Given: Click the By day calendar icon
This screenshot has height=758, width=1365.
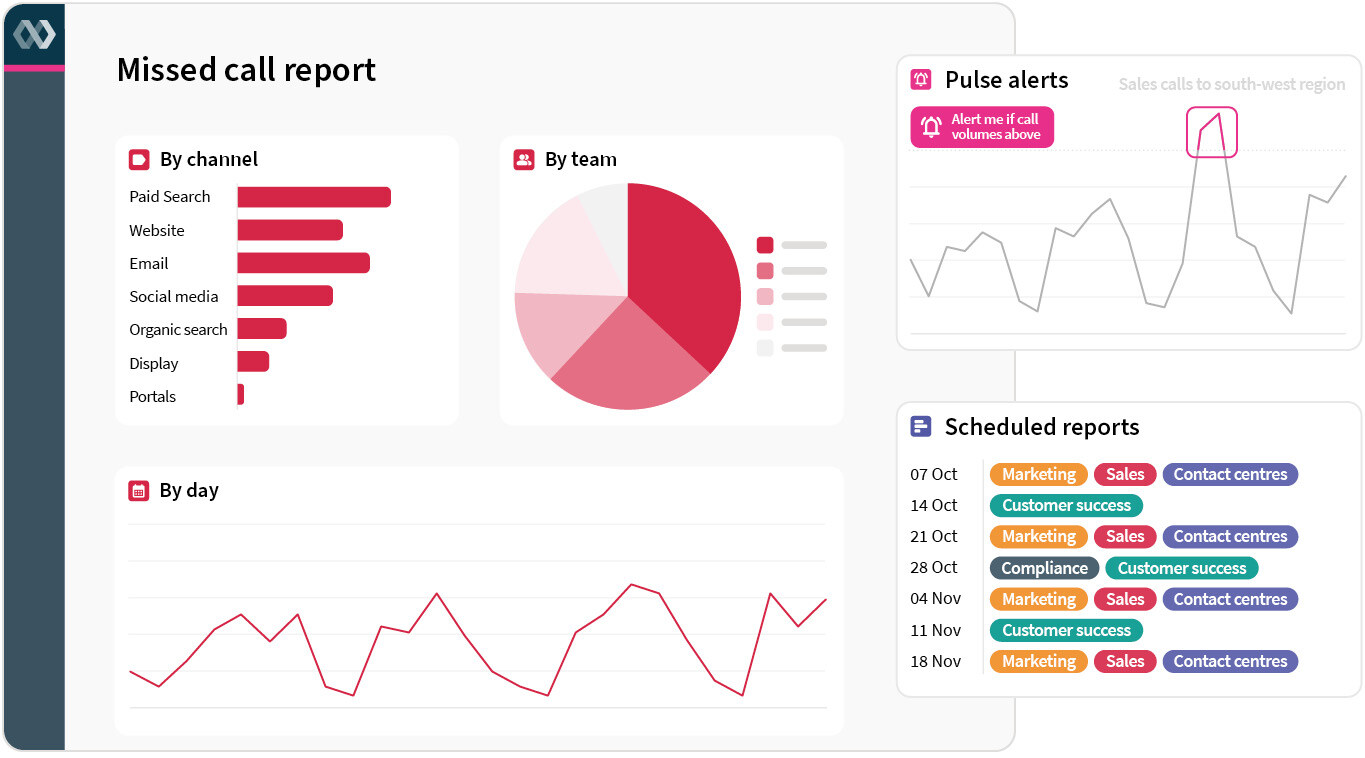Looking at the screenshot, I should [139, 490].
